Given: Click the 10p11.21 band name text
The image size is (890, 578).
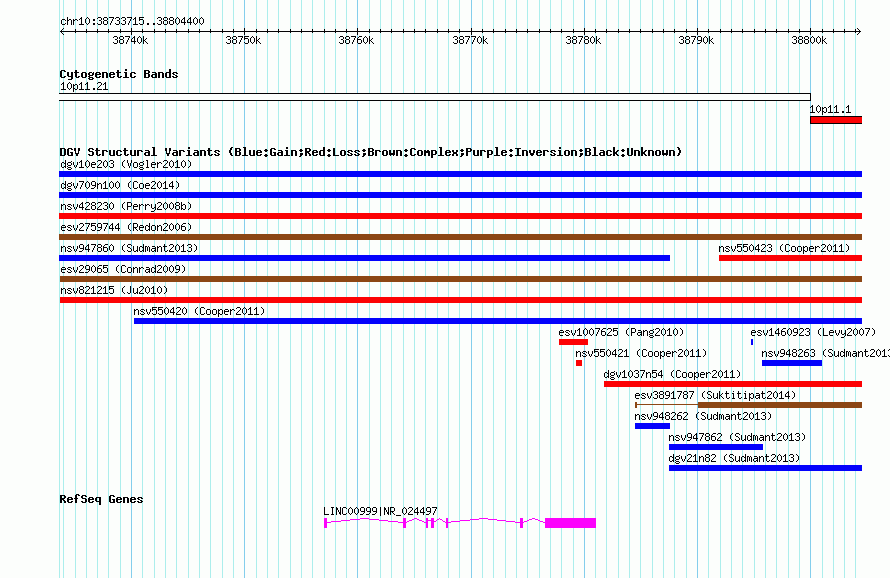Looking at the screenshot, I should pos(84,86).
